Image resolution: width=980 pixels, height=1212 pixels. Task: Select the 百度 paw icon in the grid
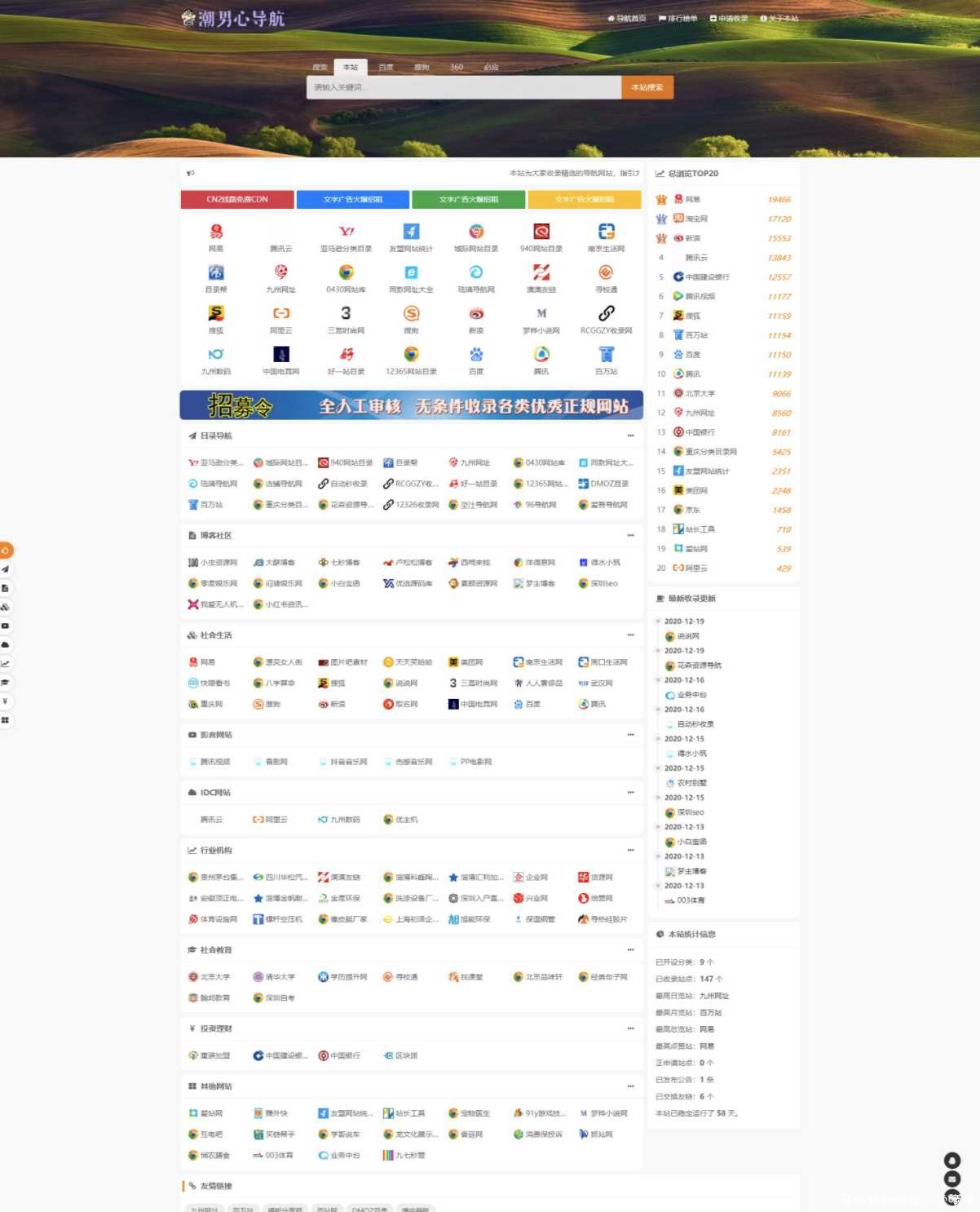tap(476, 354)
